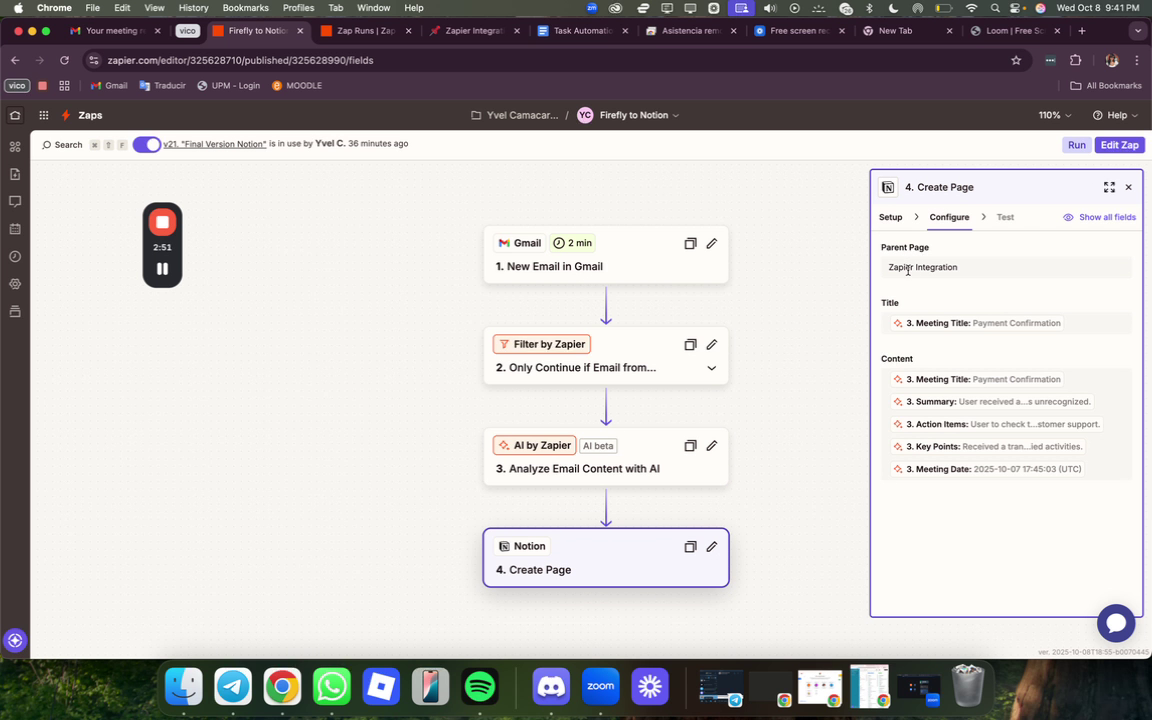The image size is (1152, 720).
Task: Open MOODLE bookmark
Action: 297,86
